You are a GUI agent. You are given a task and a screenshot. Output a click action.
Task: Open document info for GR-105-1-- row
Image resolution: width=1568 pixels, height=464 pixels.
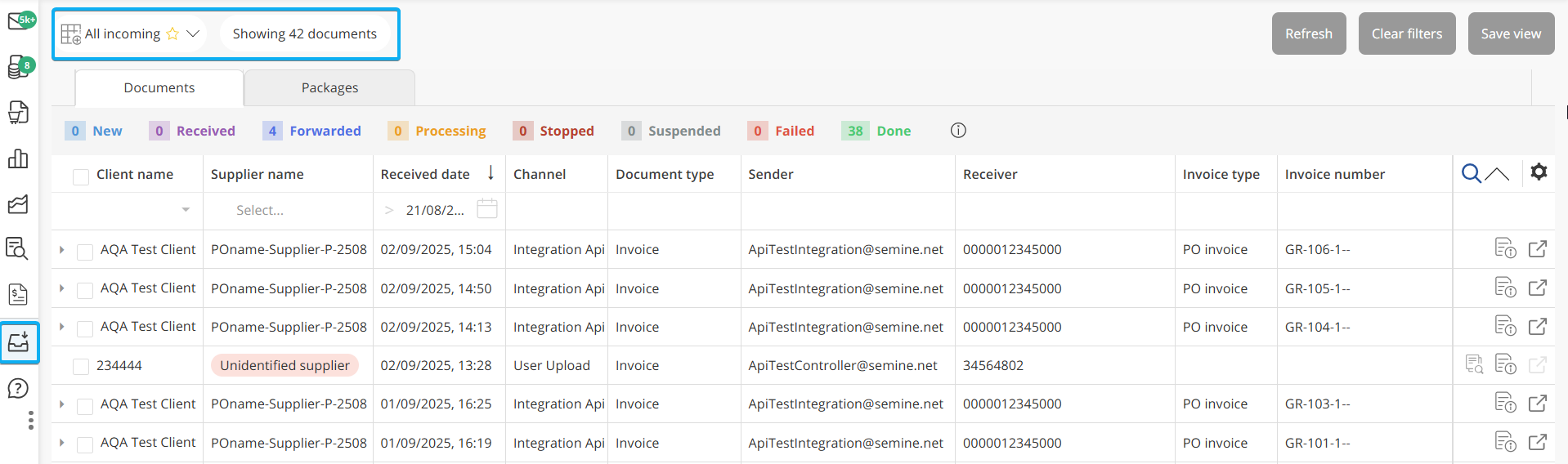click(x=1505, y=288)
